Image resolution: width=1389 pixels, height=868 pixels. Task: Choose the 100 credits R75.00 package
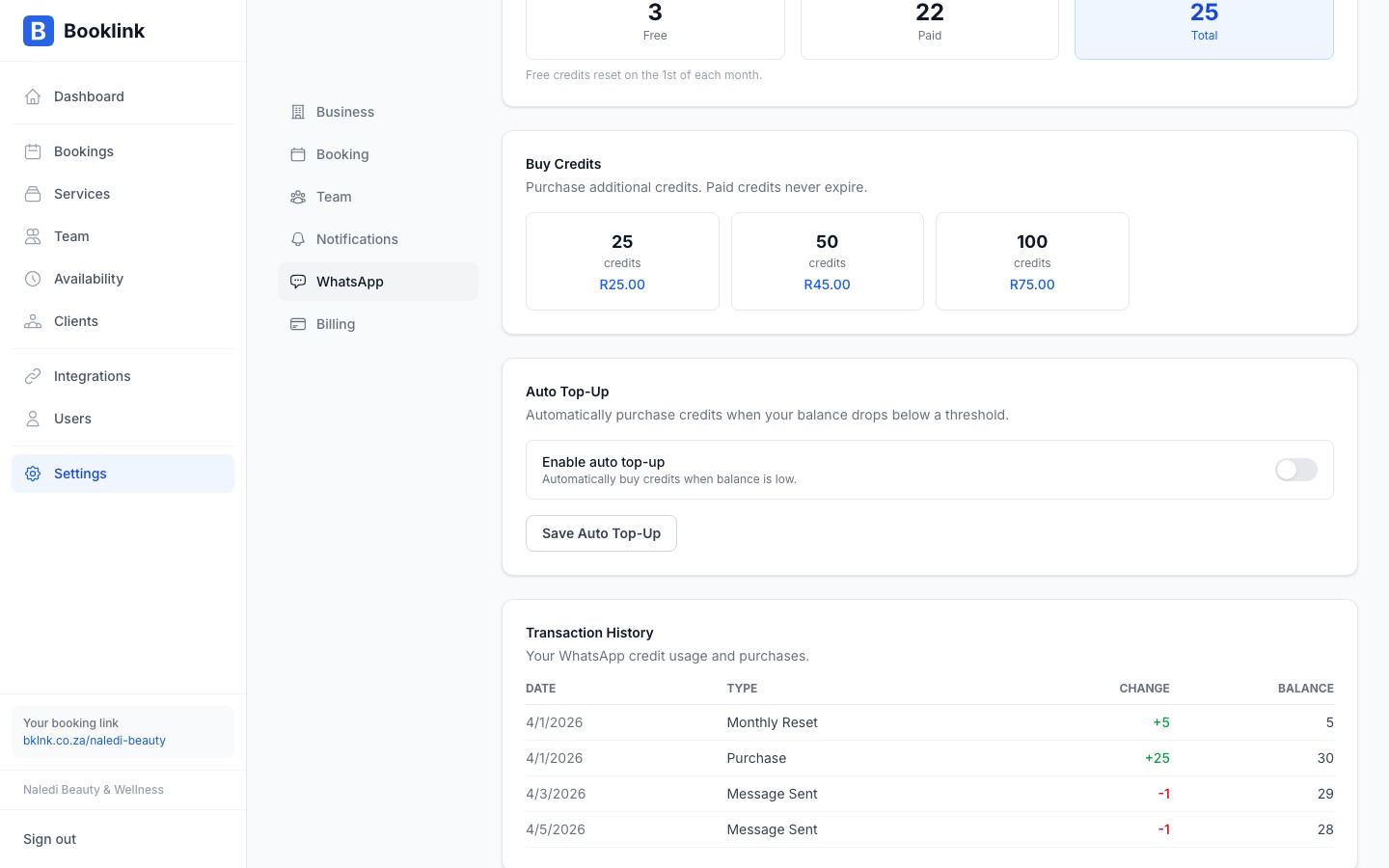point(1032,261)
